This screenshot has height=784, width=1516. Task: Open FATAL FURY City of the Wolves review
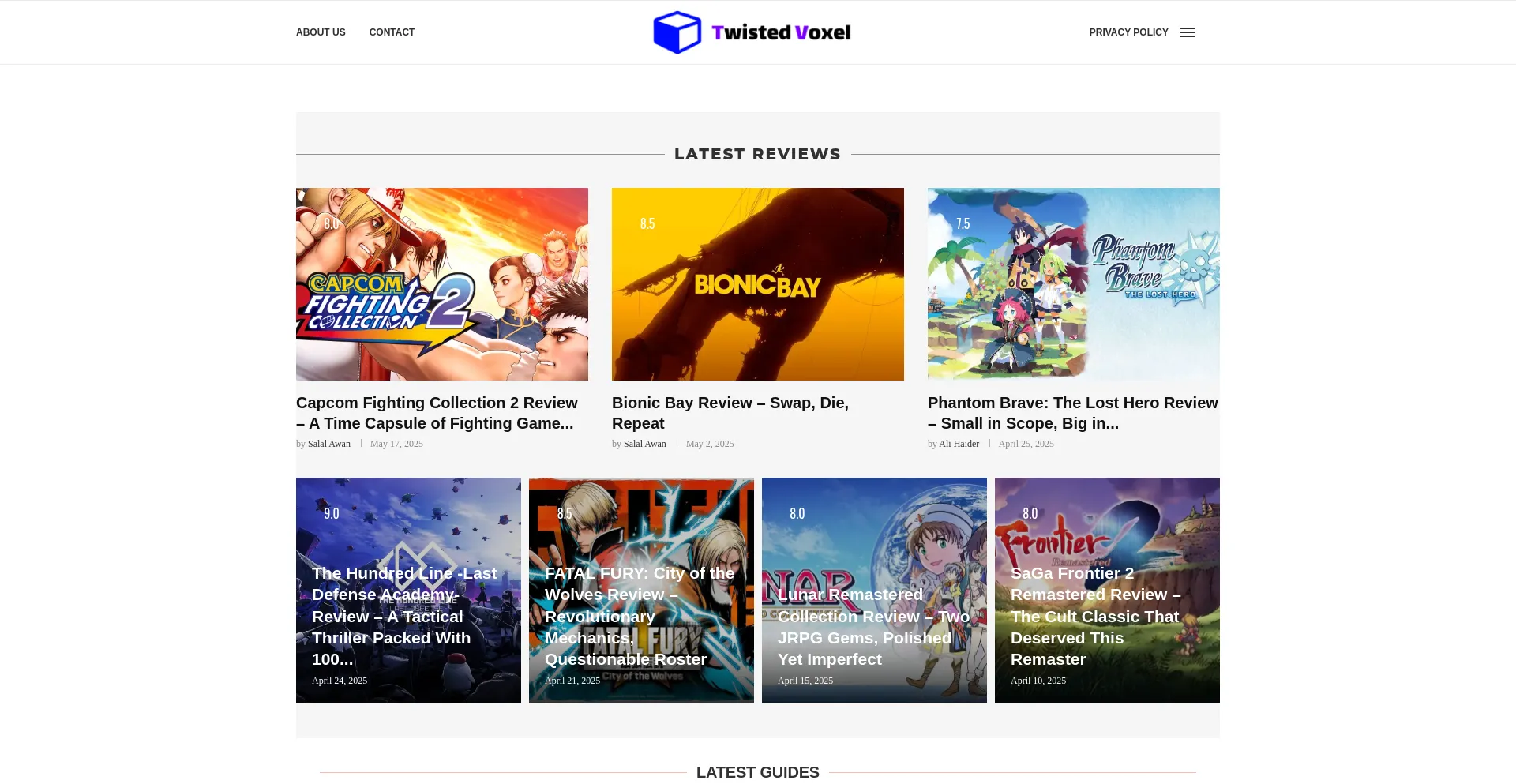[x=641, y=590]
